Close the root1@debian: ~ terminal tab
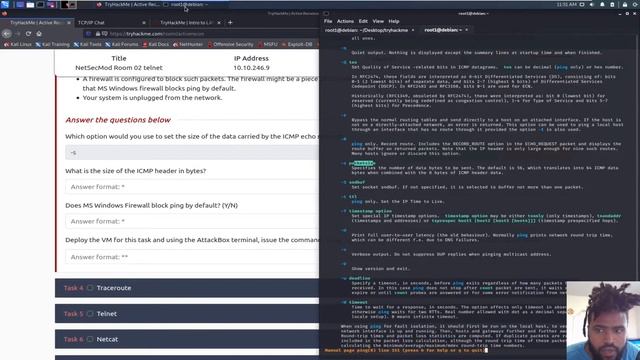640x360 pixels. (467, 30)
